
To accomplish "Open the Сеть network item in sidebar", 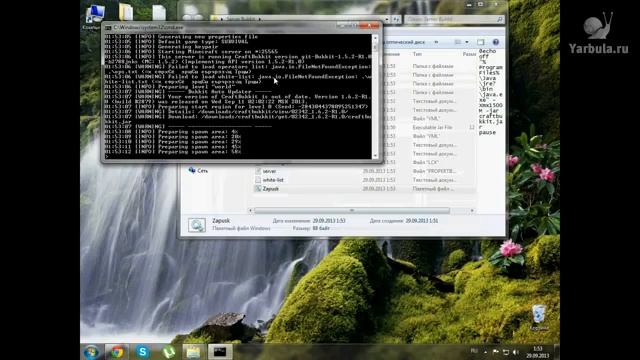I will point(198,171).
